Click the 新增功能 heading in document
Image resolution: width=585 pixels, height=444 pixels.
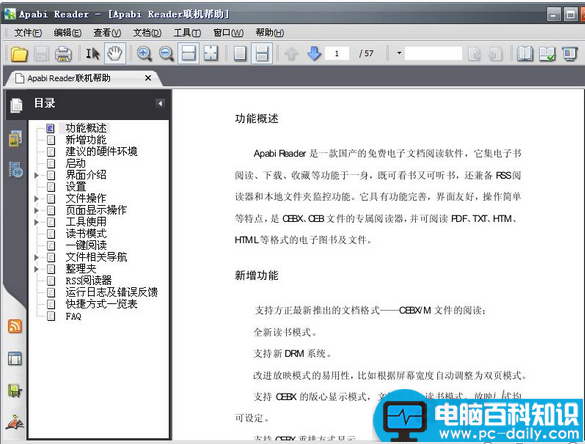[x=257, y=276]
